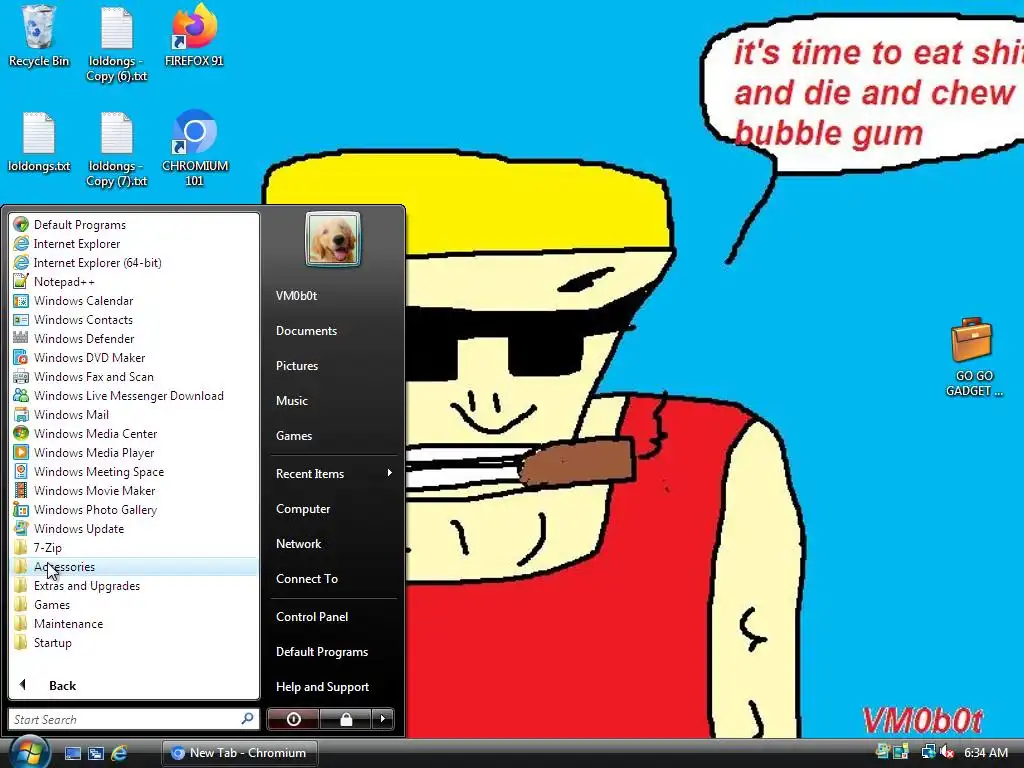Open Windows Update
This screenshot has height=768, width=1024.
[134, 528]
